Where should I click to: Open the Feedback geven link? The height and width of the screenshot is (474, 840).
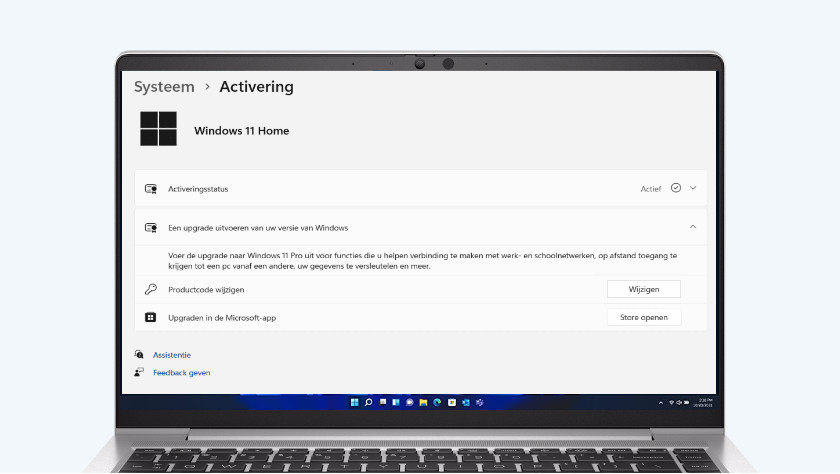pos(181,373)
